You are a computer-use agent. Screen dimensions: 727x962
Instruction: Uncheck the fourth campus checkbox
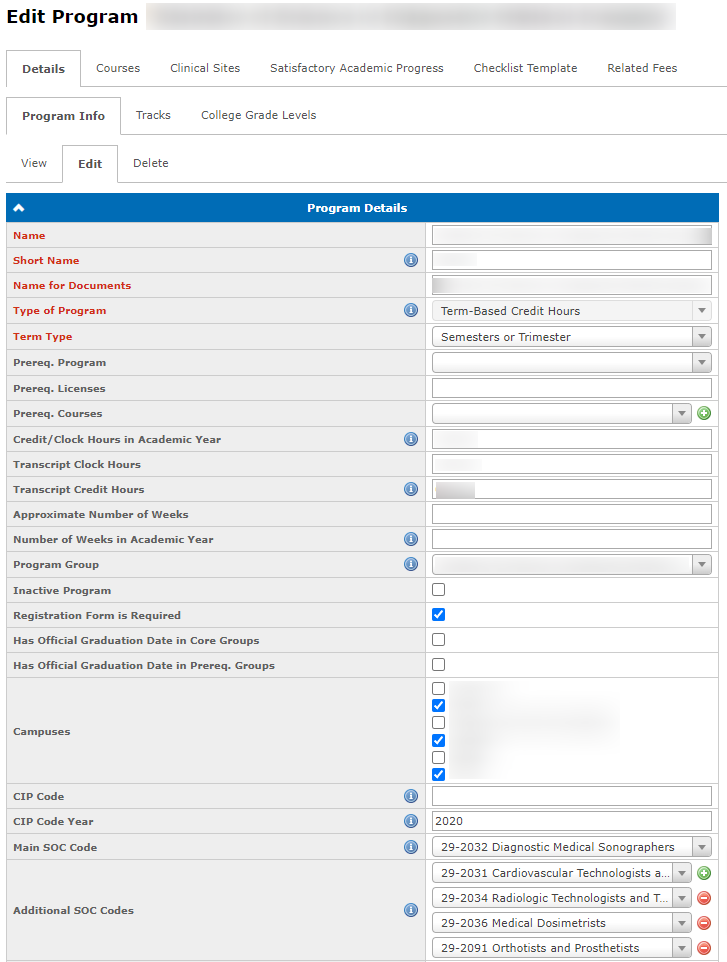(439, 741)
